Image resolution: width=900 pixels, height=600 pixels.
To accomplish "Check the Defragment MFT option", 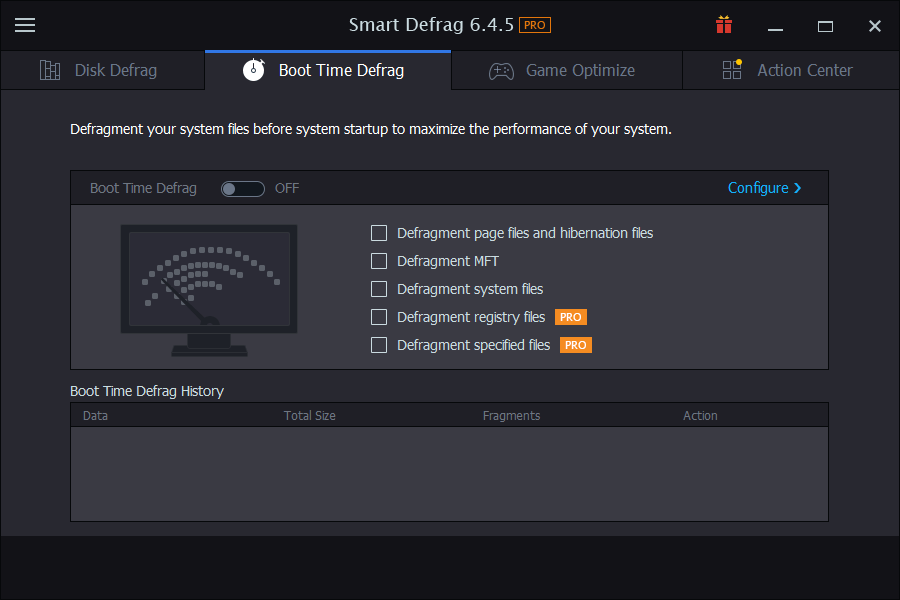I will (379, 261).
